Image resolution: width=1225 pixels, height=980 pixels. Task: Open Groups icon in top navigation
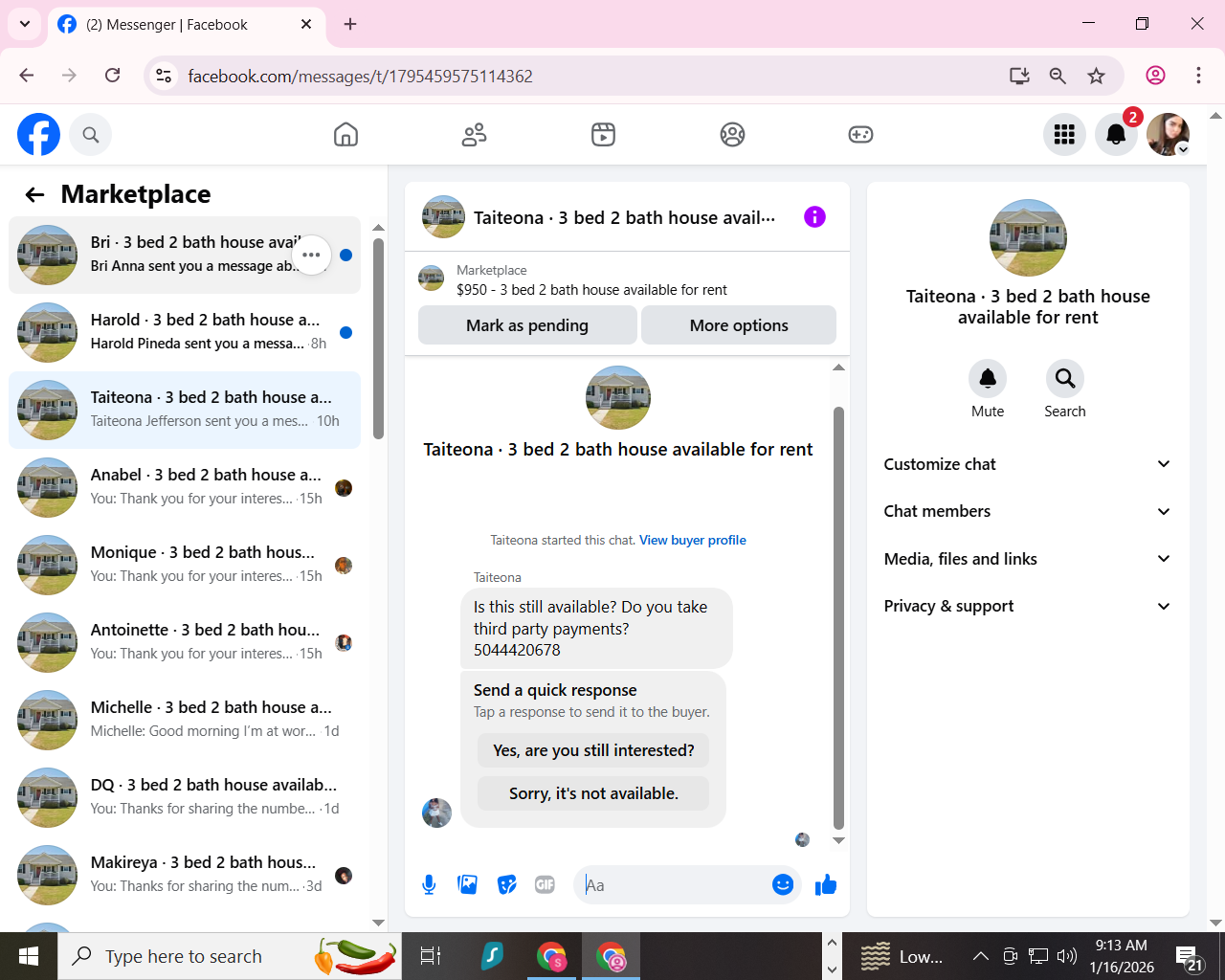(732, 135)
